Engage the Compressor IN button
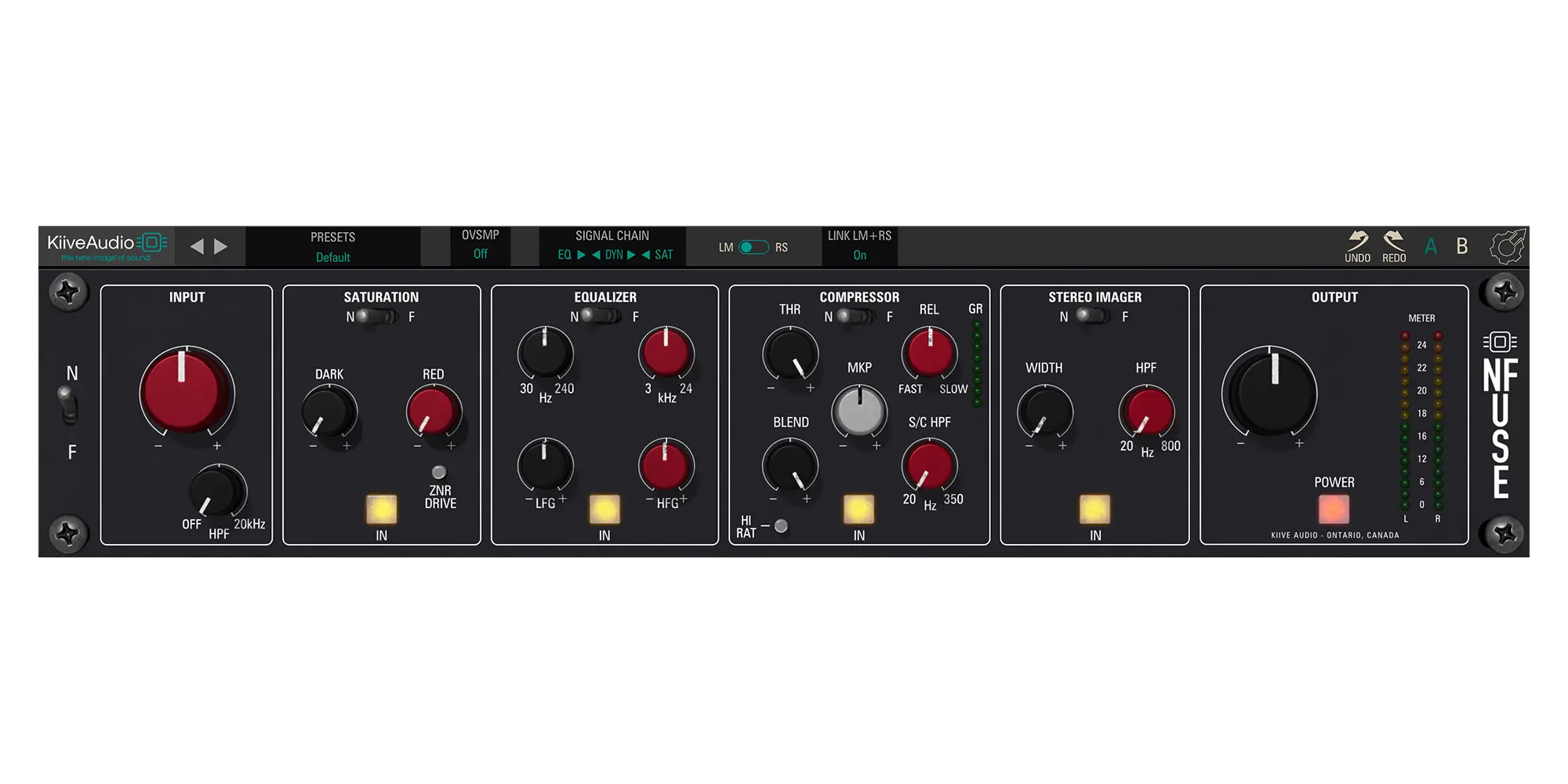Image resolution: width=1568 pixels, height=784 pixels. click(858, 510)
